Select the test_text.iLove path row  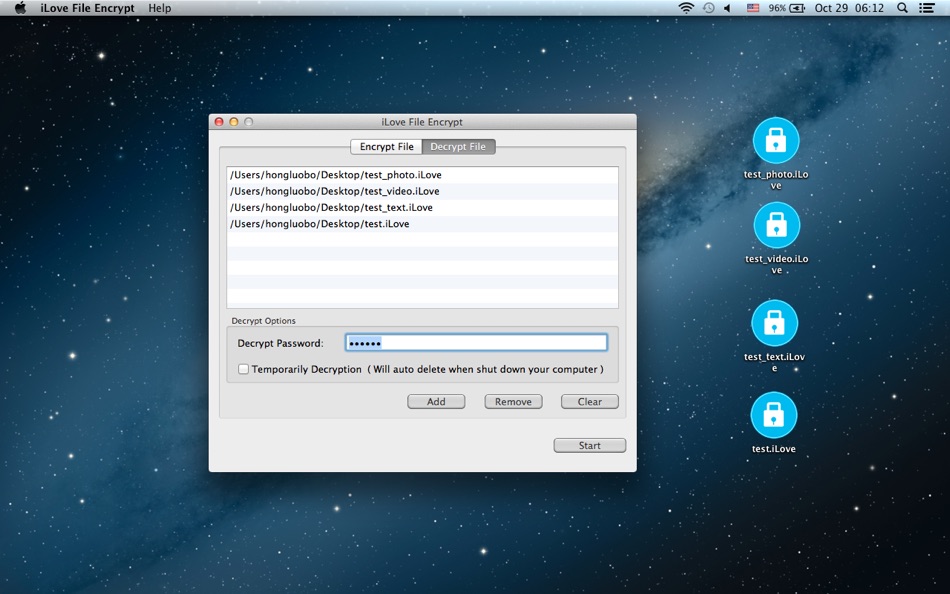coord(422,208)
